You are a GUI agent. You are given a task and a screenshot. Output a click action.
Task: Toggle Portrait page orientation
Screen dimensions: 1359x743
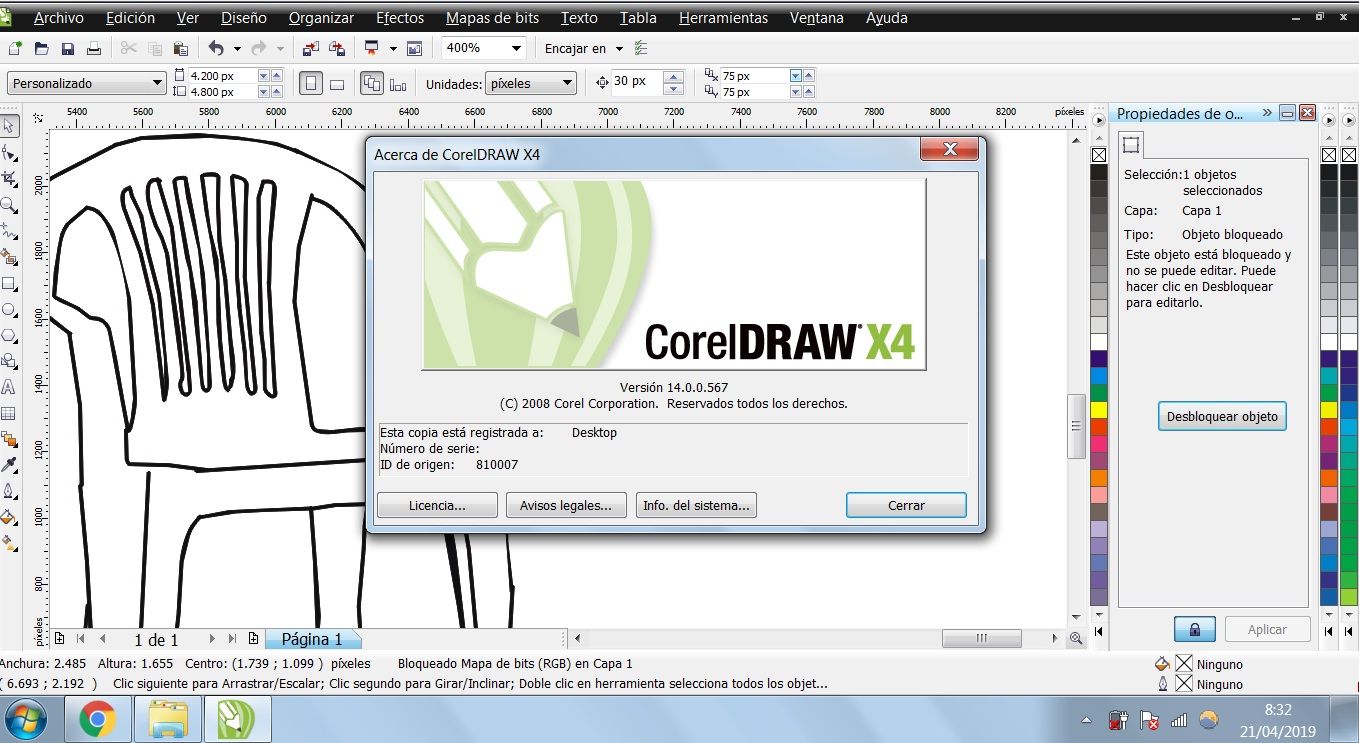pyautogui.click(x=312, y=84)
